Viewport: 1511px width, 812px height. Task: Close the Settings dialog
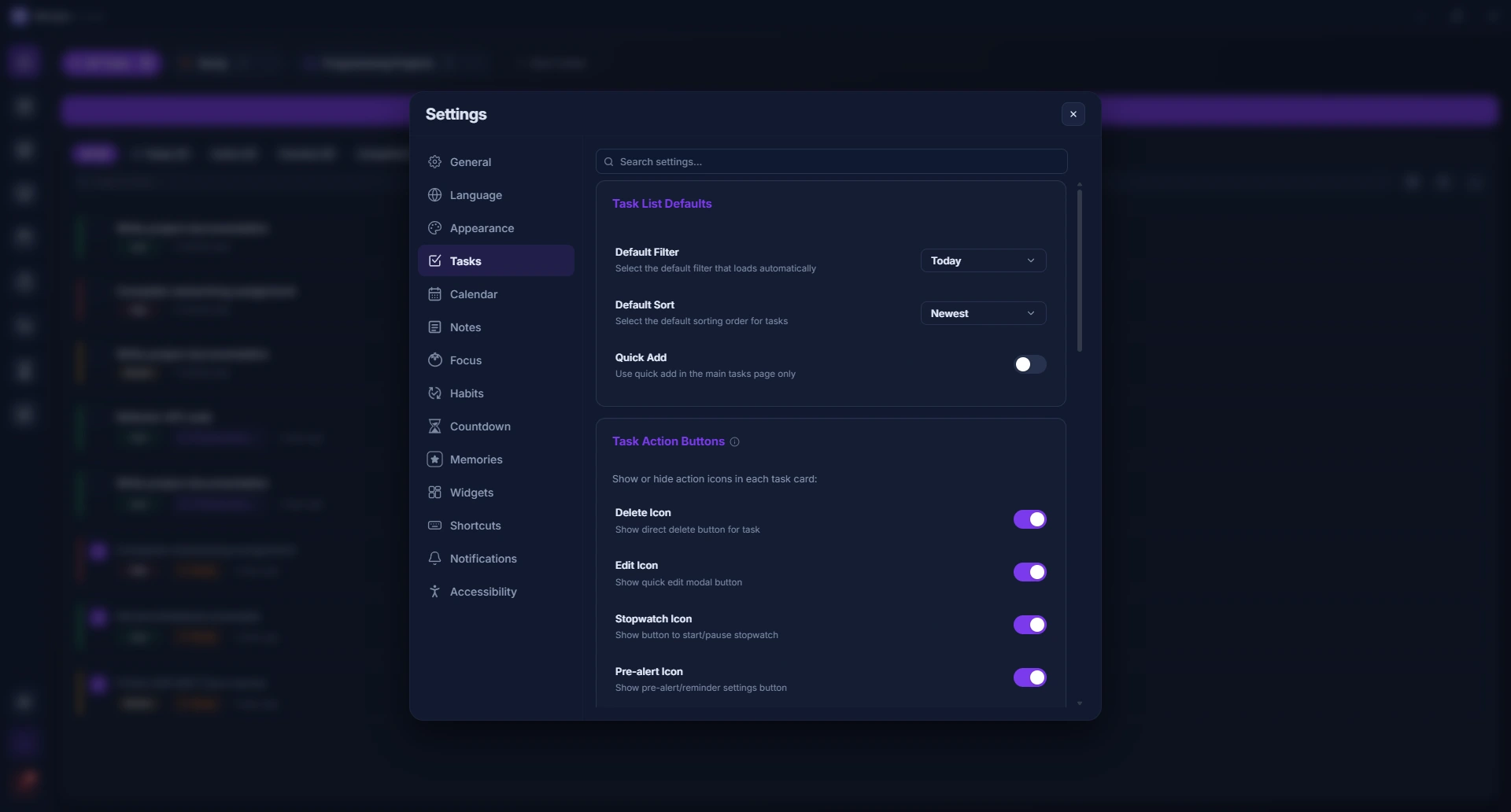click(1073, 114)
